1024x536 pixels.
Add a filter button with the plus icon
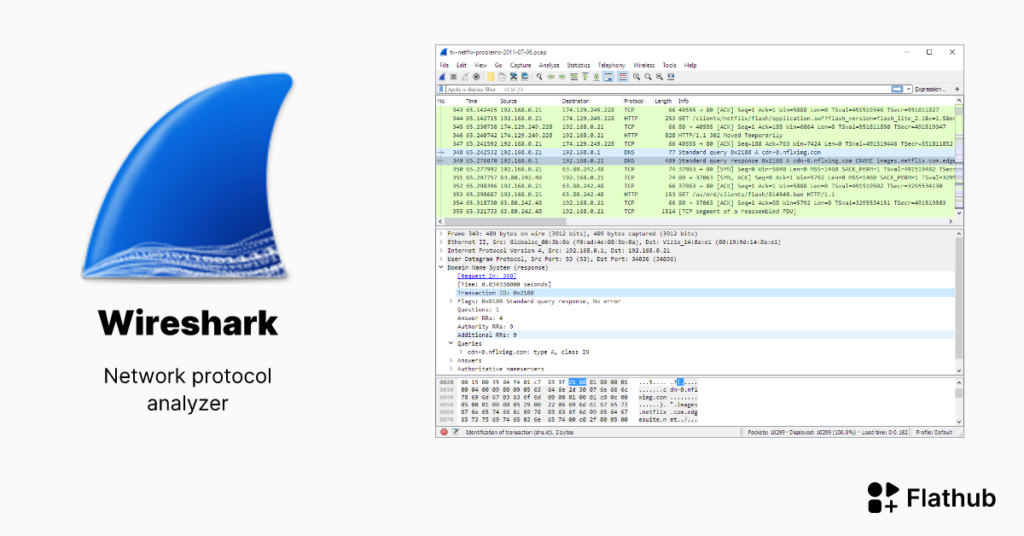pyautogui.click(x=957, y=89)
